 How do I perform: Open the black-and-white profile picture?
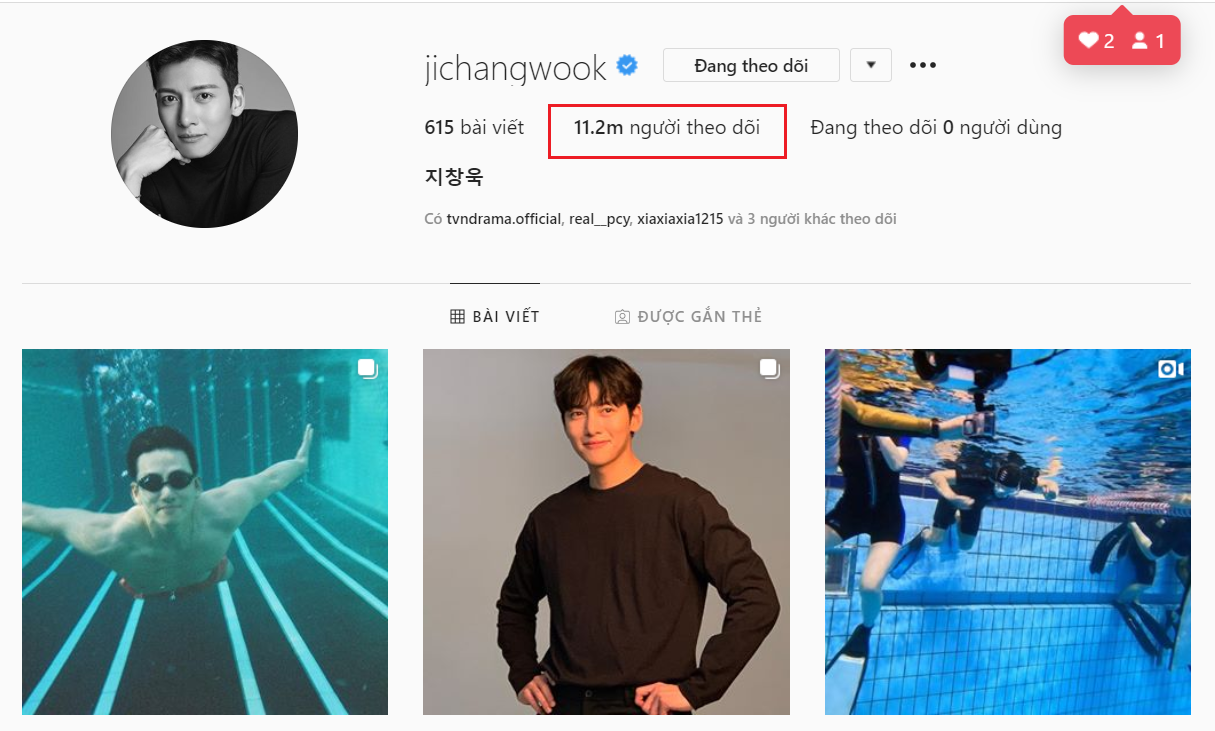click(204, 134)
